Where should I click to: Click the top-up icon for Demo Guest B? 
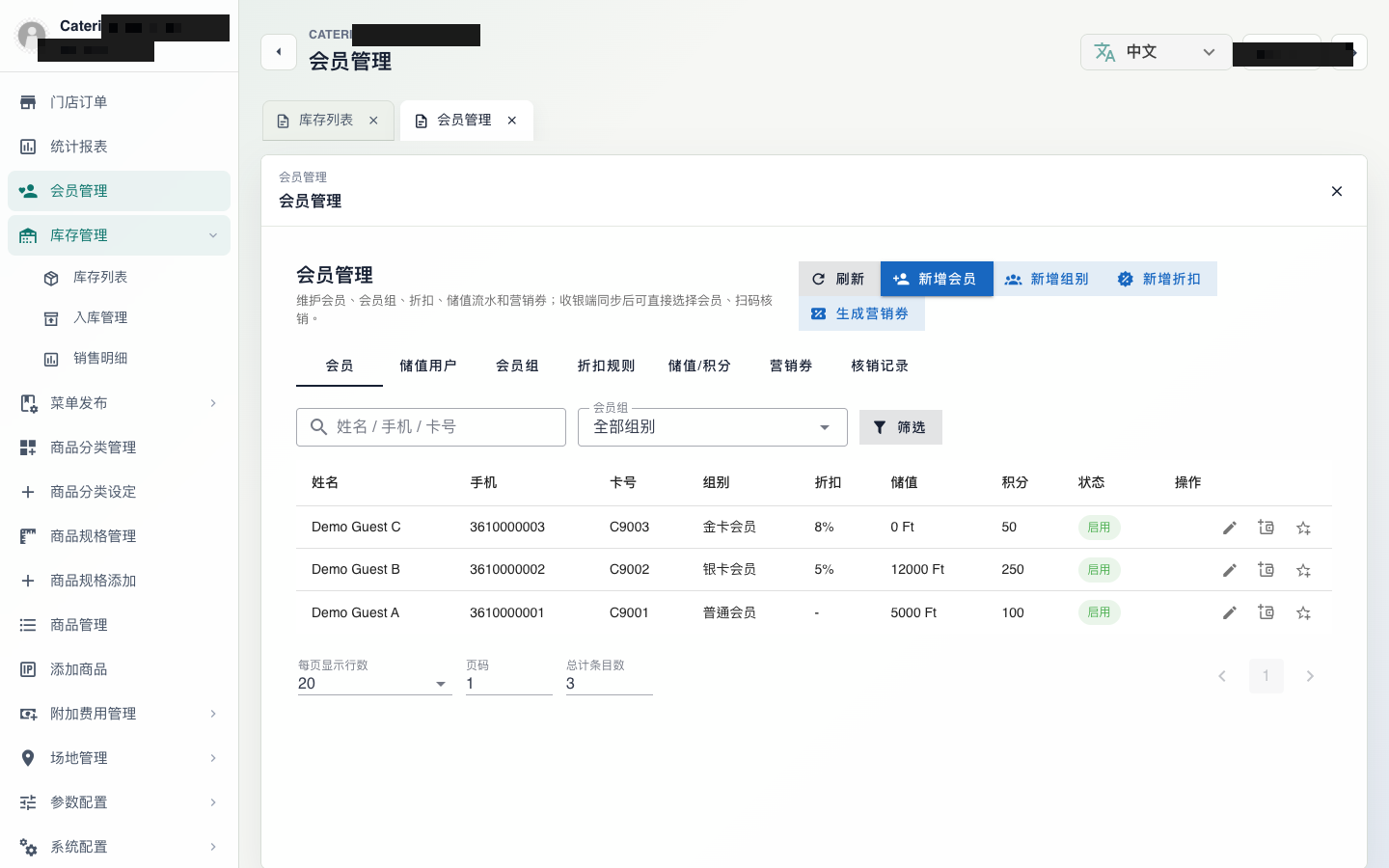coord(1266,570)
